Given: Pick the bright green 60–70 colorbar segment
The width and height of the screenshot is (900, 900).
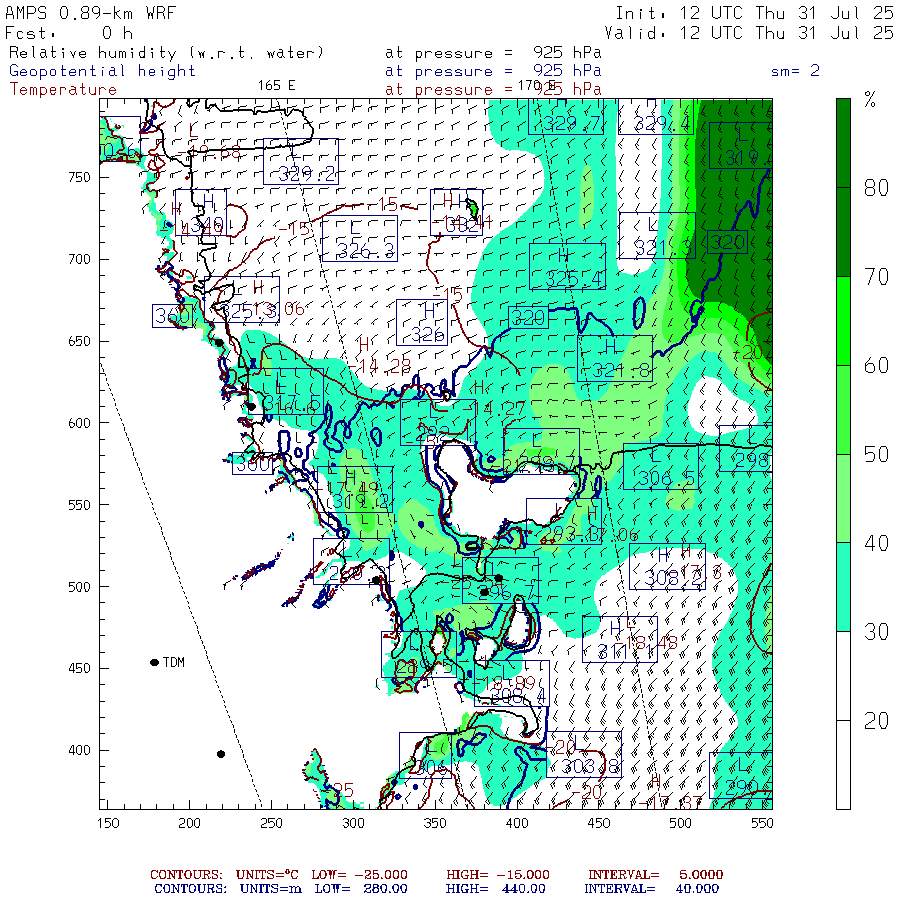Looking at the screenshot, I should pyautogui.click(x=843, y=321).
